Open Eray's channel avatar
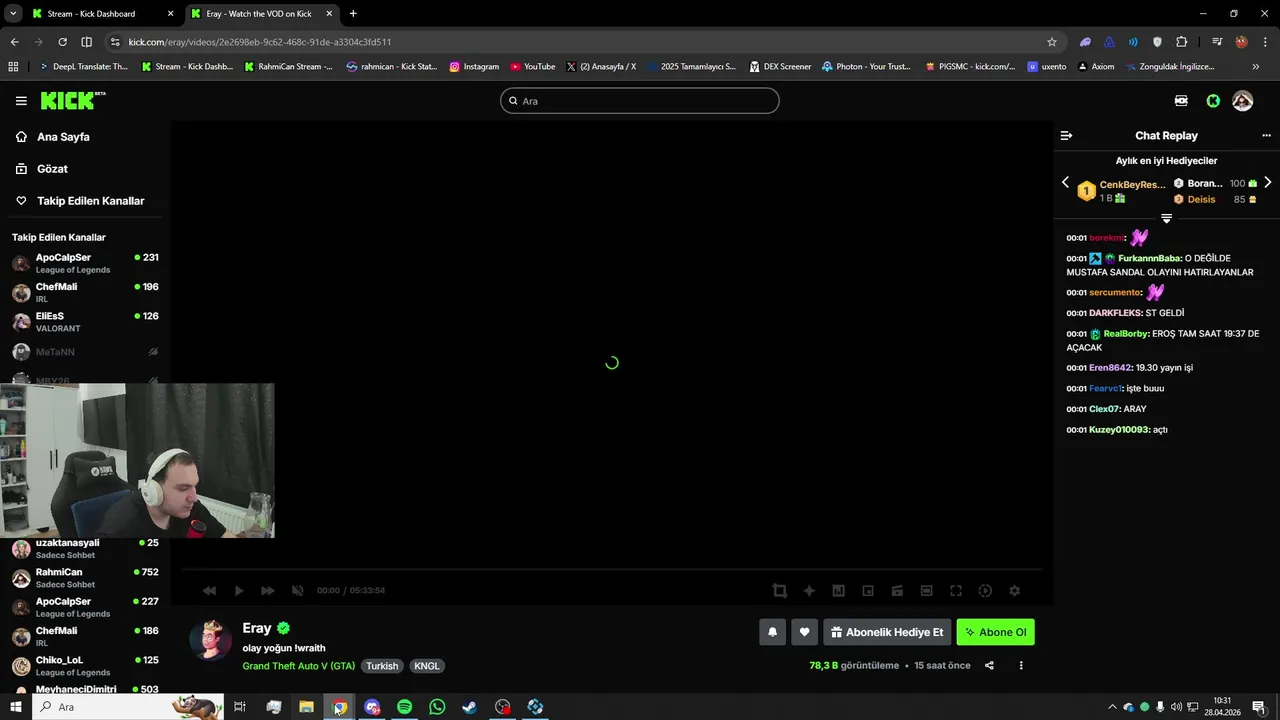Screen dimensions: 1280x720 click(210, 640)
